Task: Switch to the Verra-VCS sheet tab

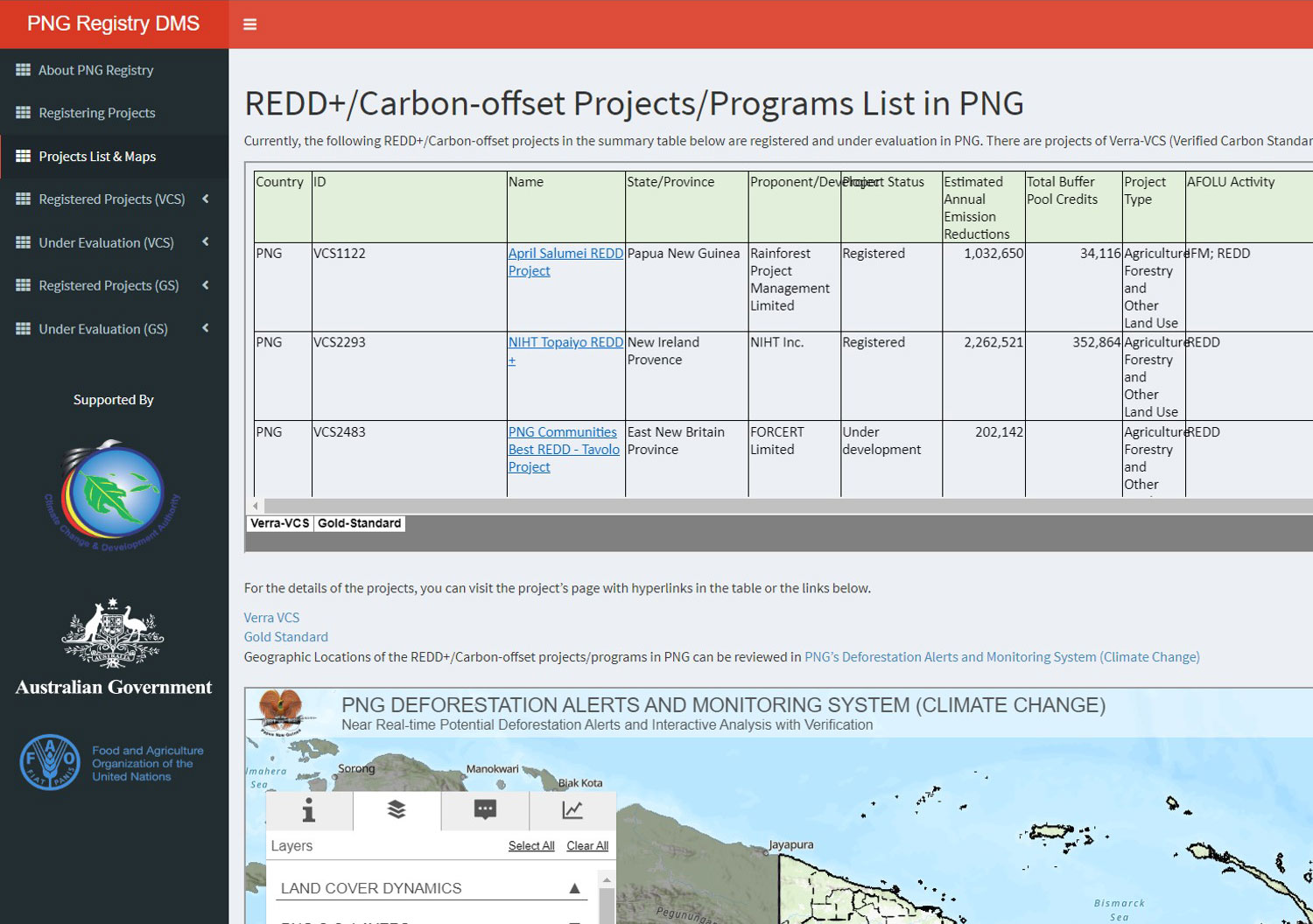Action: click(280, 523)
